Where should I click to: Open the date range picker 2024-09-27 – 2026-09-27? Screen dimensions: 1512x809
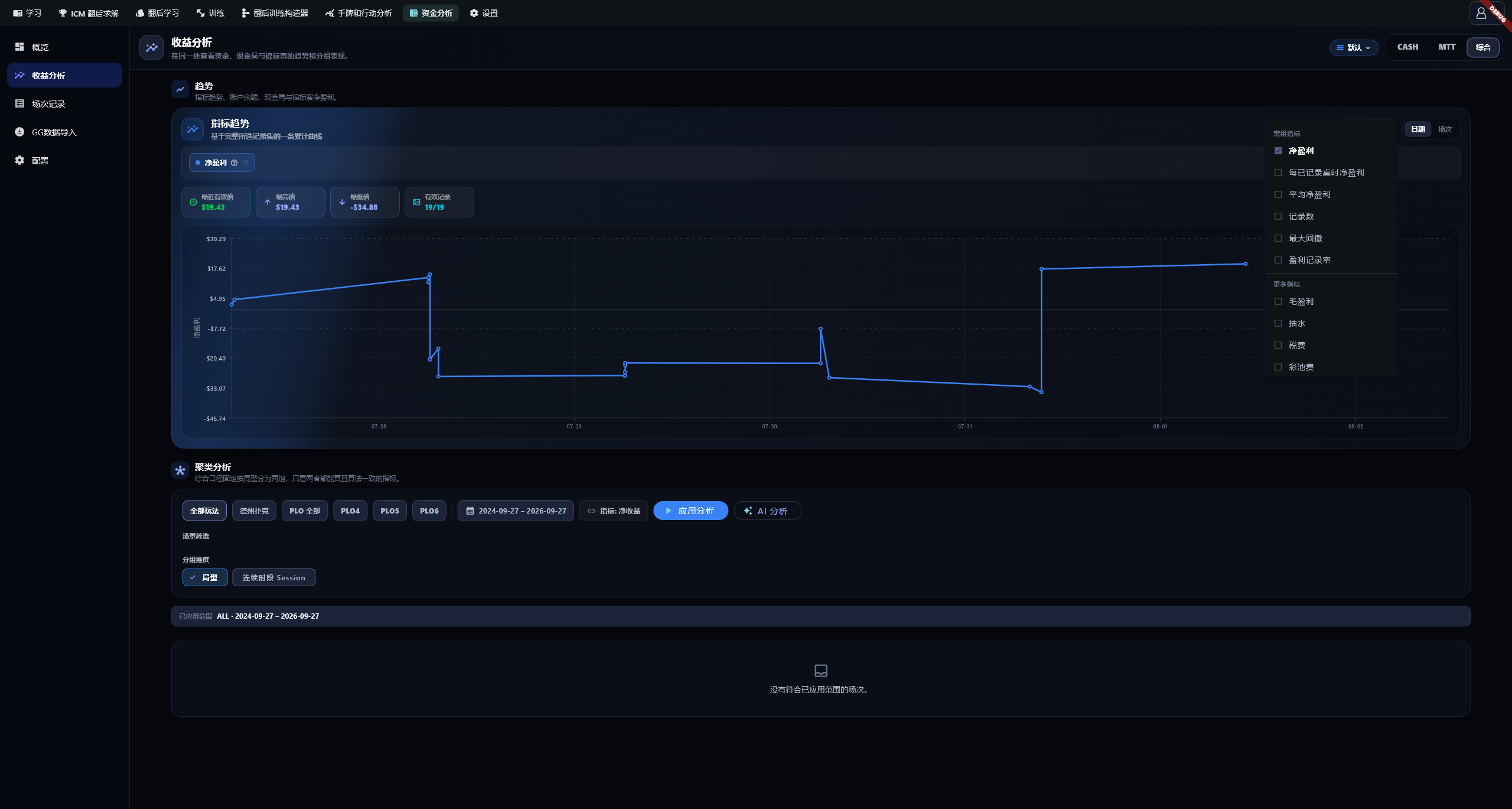point(516,511)
